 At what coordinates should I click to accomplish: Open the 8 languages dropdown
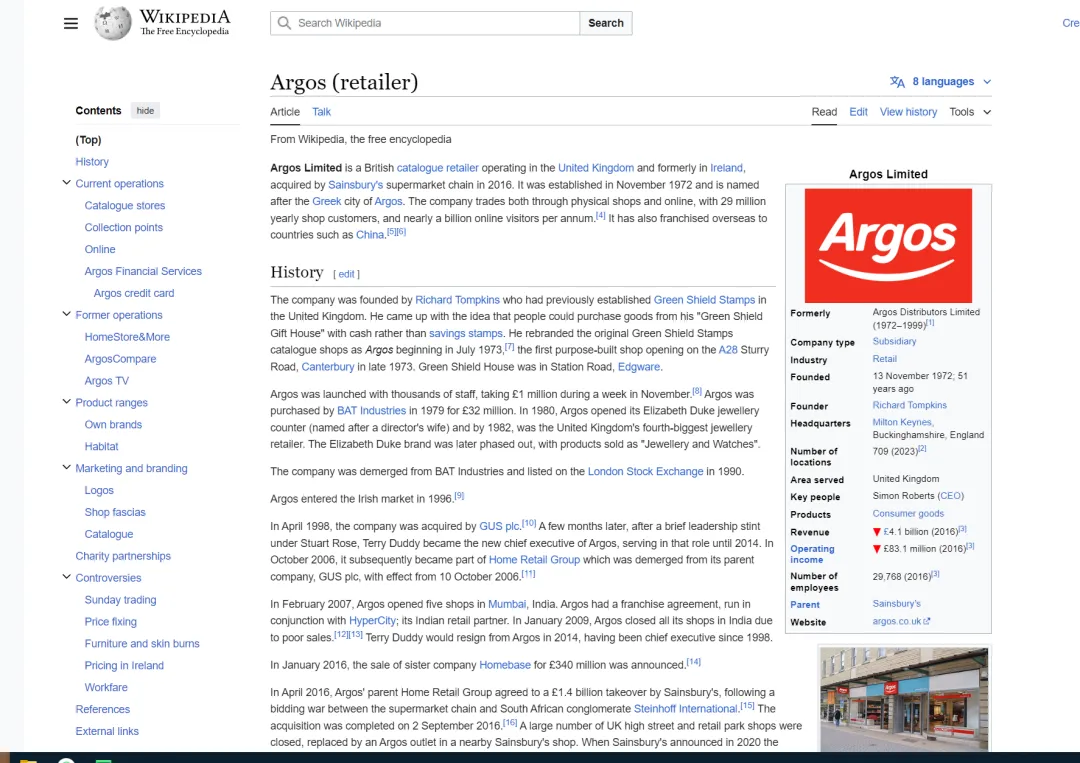(x=941, y=81)
